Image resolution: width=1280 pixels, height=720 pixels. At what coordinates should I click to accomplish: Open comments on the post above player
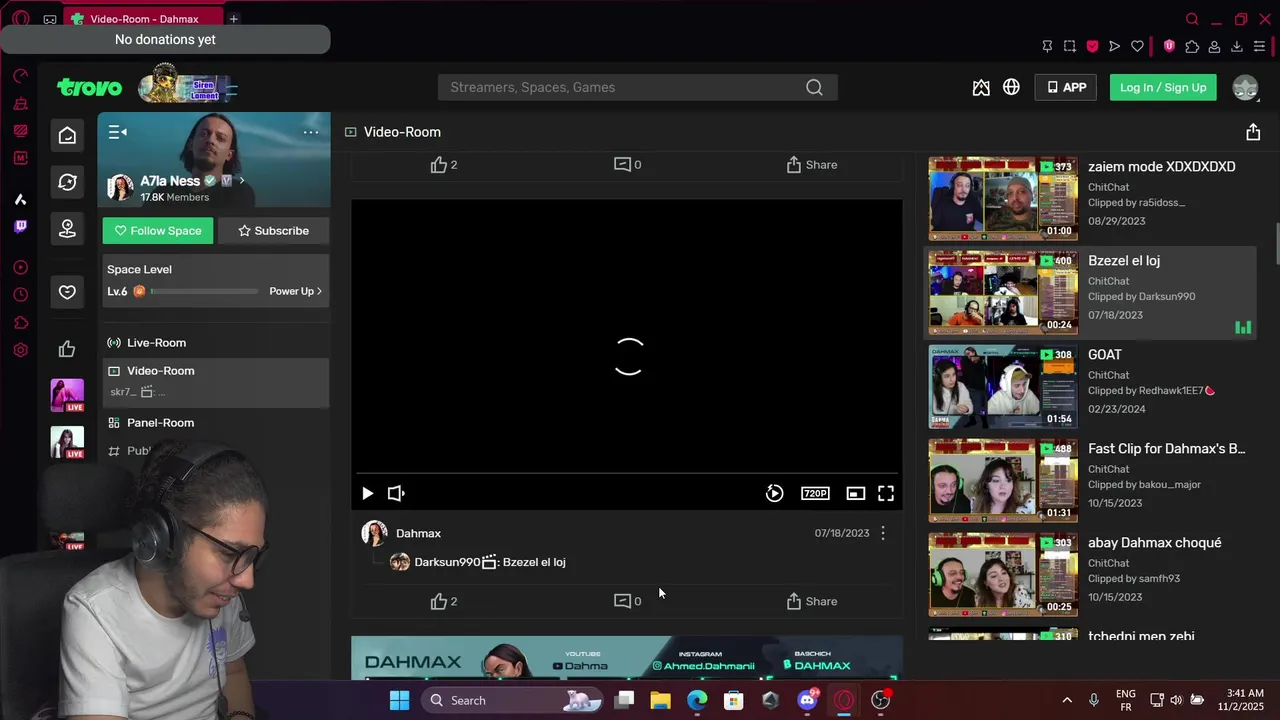(627, 165)
